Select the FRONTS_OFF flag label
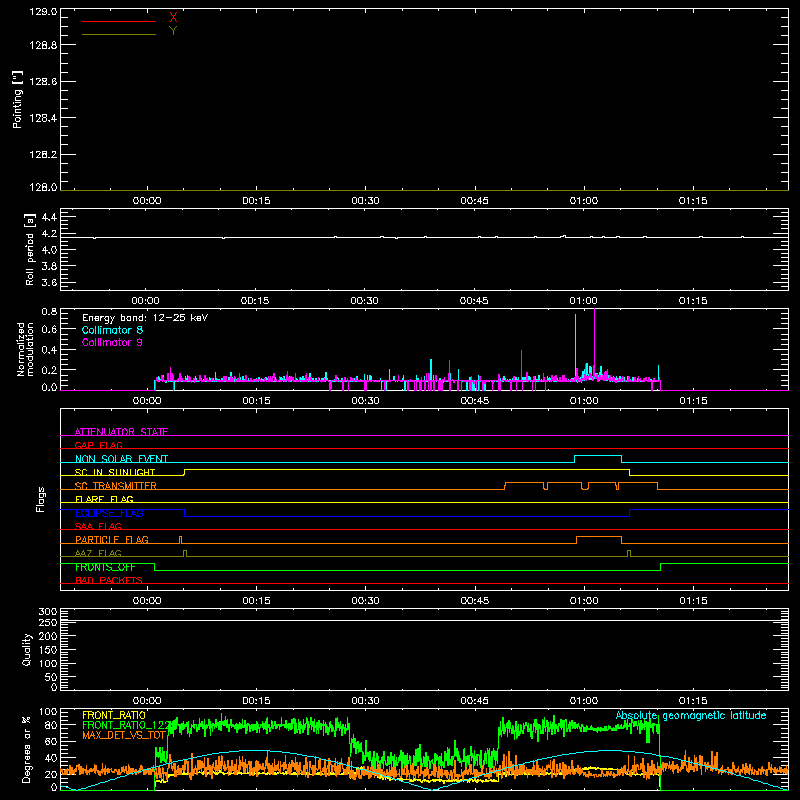 pos(105,567)
